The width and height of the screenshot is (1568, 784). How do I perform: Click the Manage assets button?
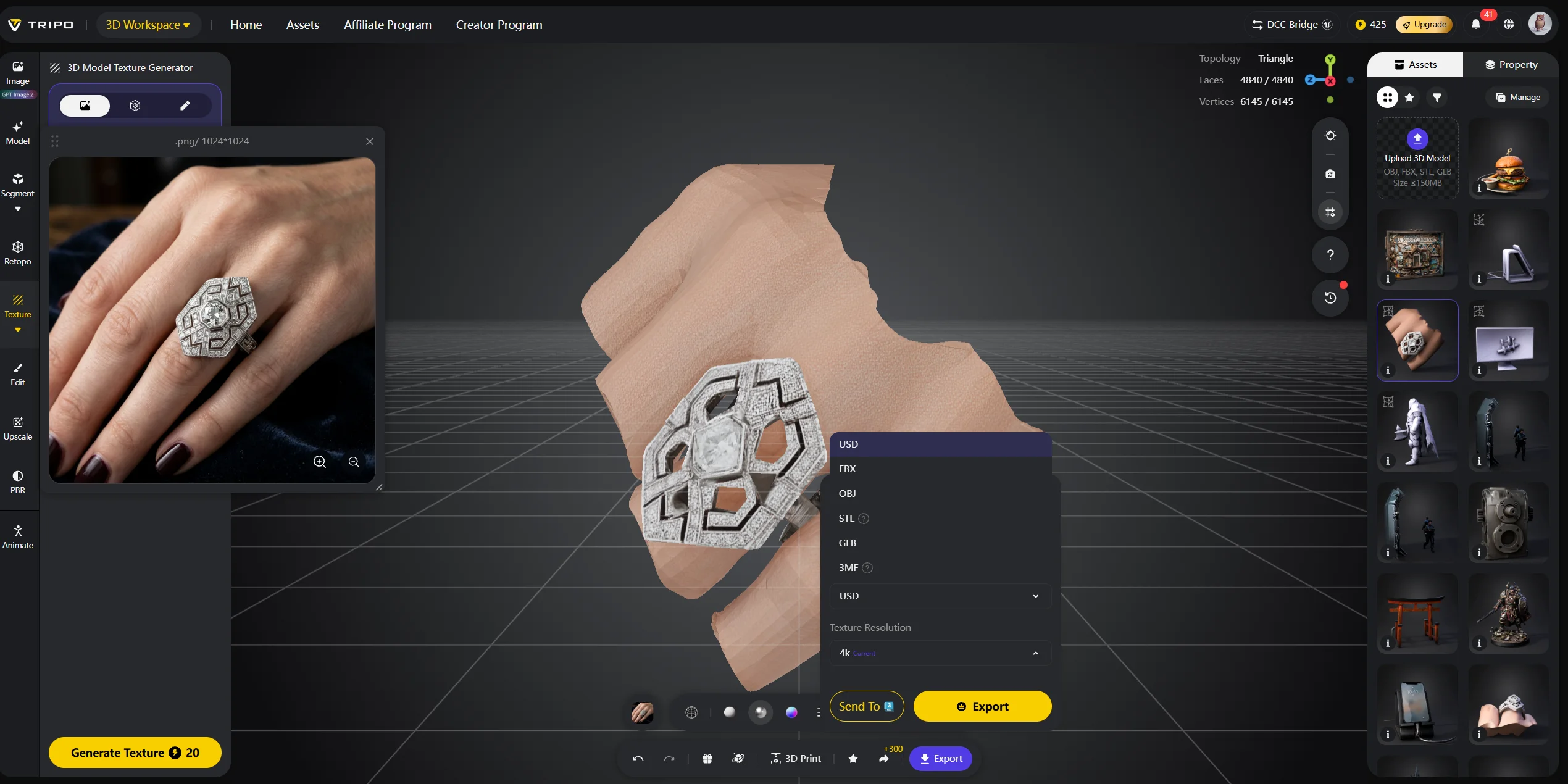pyautogui.click(x=1517, y=98)
